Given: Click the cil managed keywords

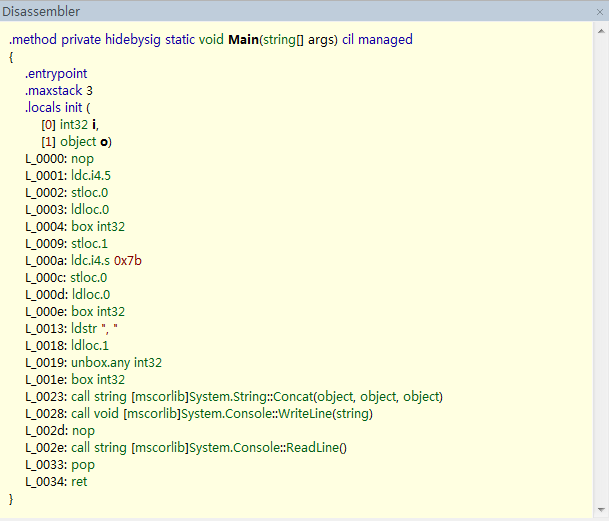Looking at the screenshot, I should point(377,40).
